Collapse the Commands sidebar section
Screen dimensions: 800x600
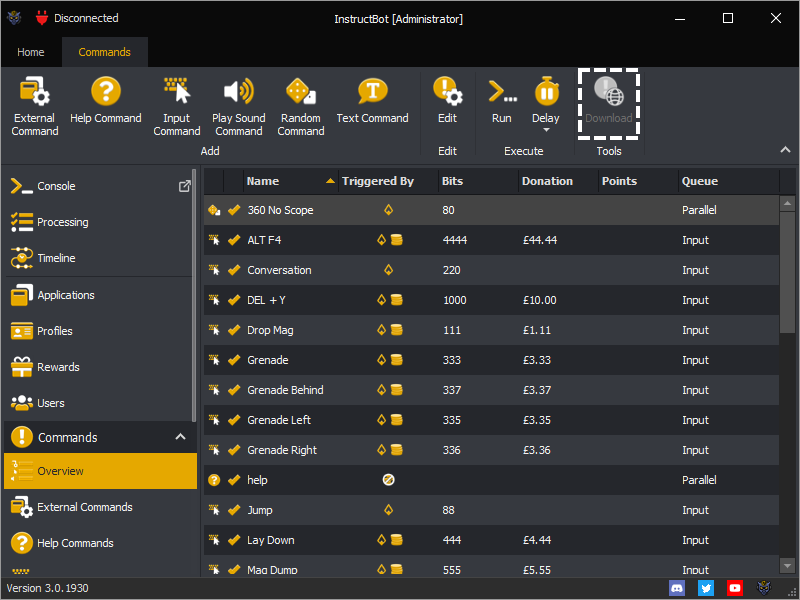pos(180,437)
